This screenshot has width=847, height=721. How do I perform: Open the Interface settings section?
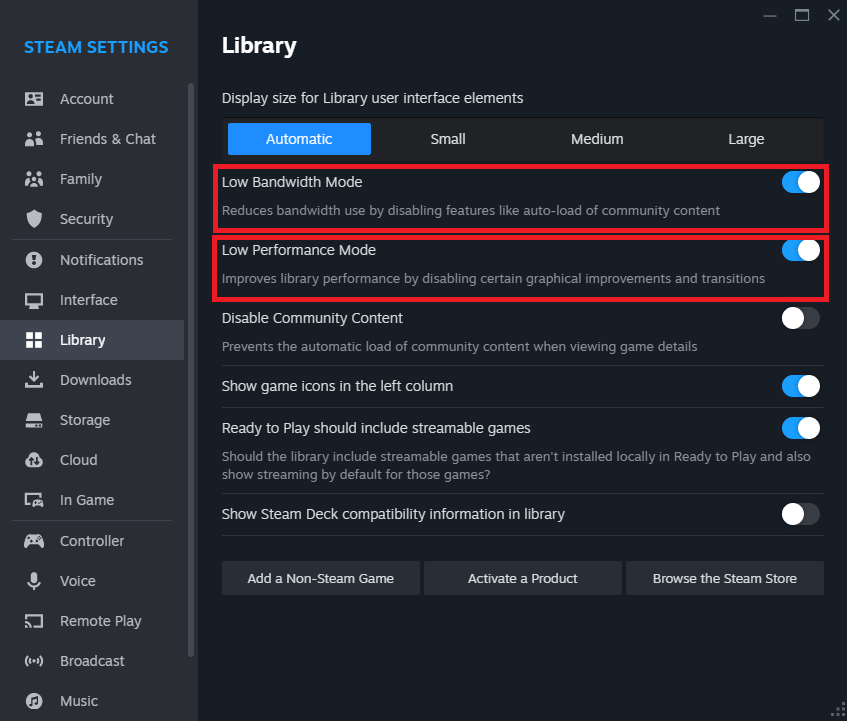click(x=88, y=300)
